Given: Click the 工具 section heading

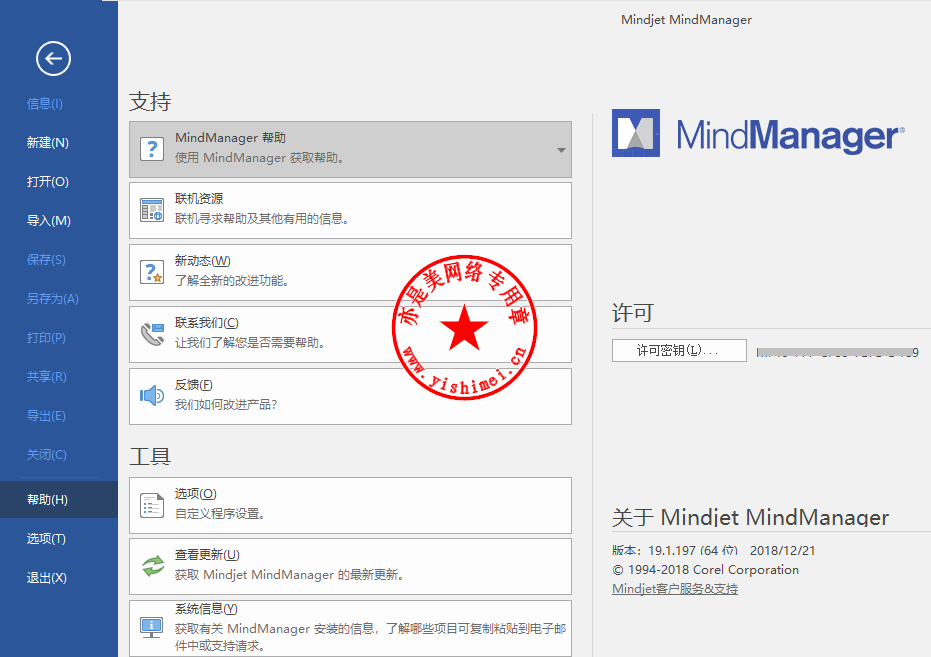Looking at the screenshot, I should 150,456.
